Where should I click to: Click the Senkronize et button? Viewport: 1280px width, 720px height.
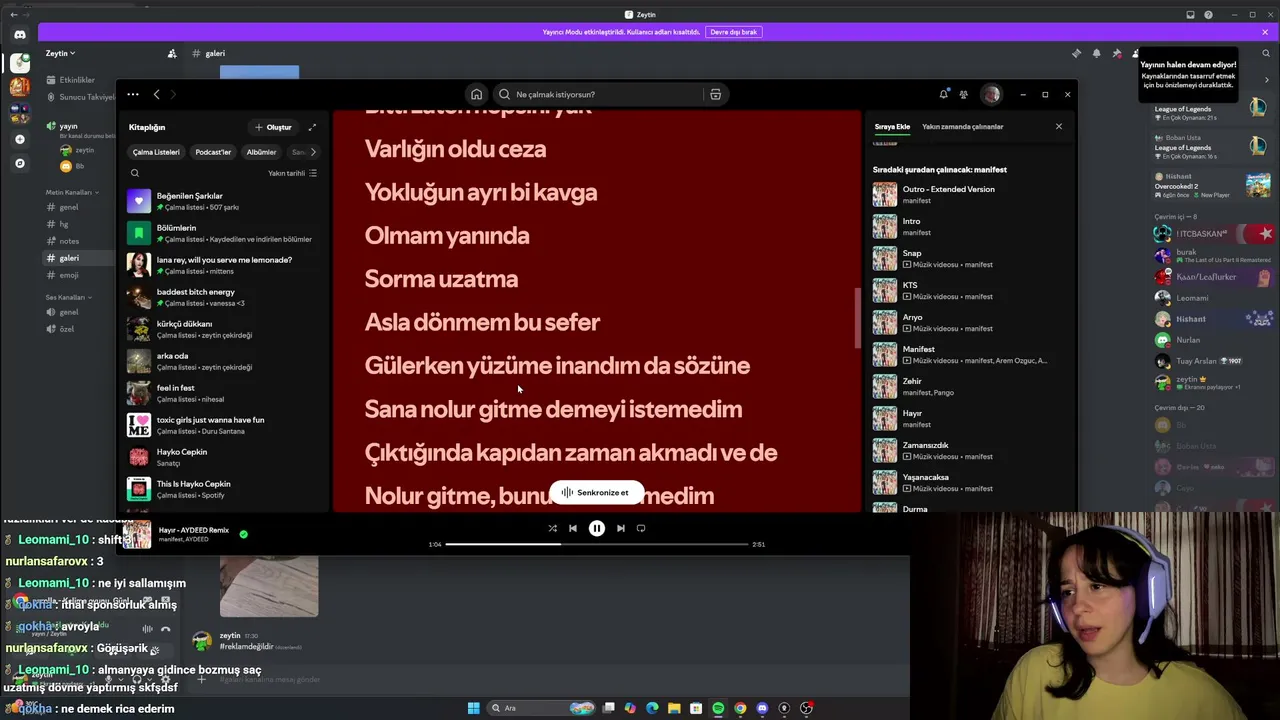click(x=596, y=492)
